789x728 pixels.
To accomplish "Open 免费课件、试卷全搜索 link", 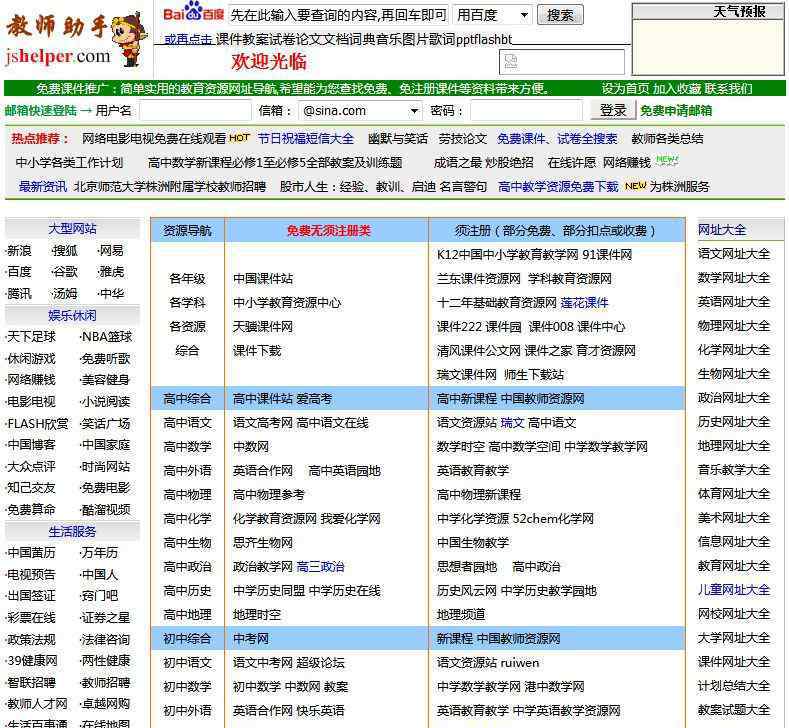I will [x=557, y=138].
